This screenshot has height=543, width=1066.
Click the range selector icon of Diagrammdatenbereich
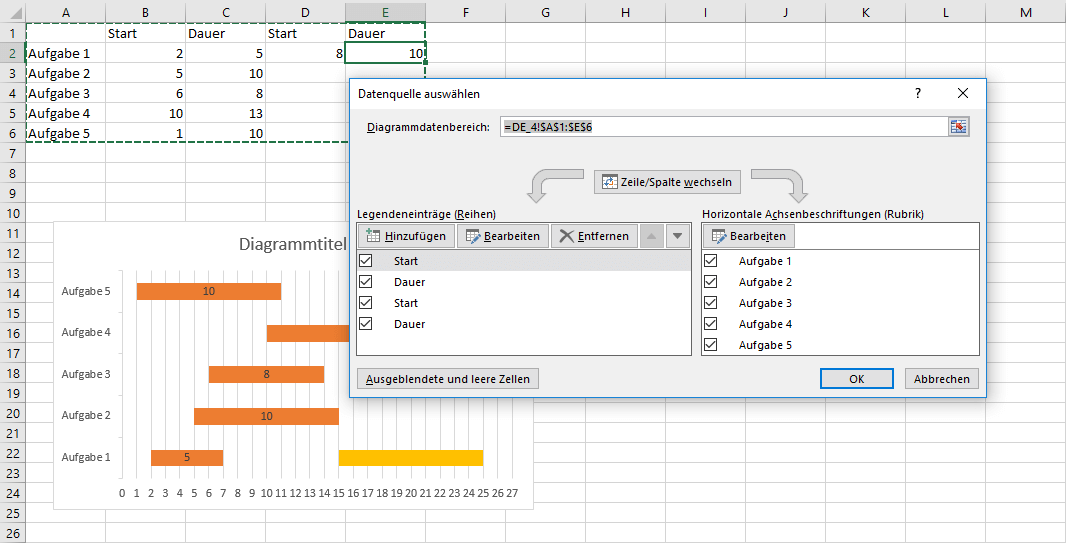[x=959, y=127]
